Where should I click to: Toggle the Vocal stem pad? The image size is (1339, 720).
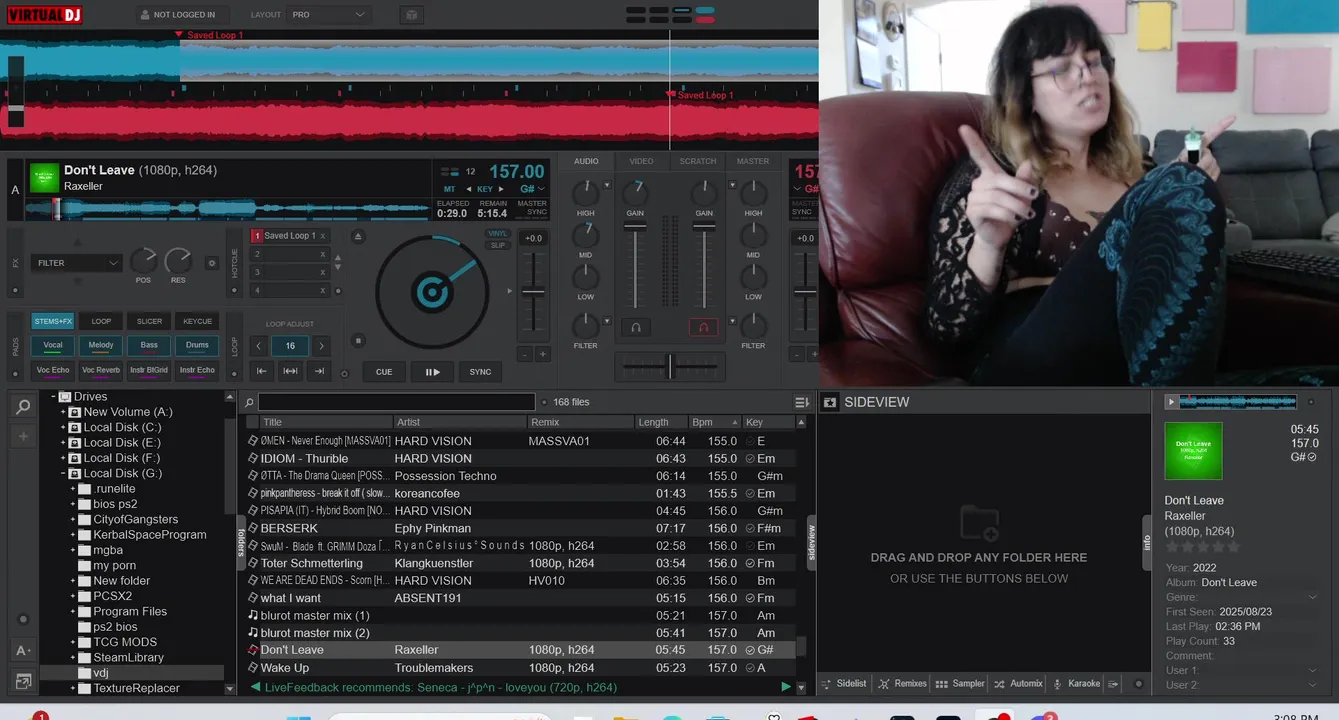tap(53, 345)
